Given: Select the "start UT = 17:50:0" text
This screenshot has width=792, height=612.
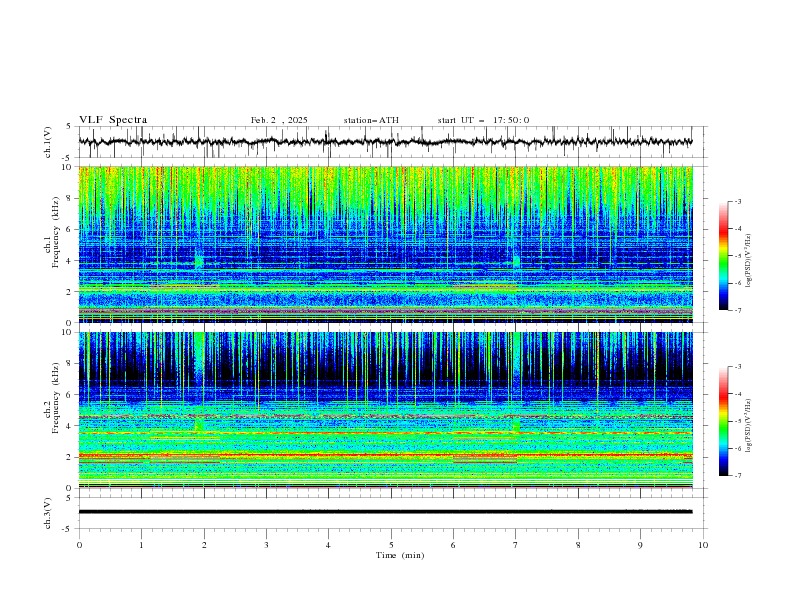Looking at the screenshot, I should tap(483, 120).
